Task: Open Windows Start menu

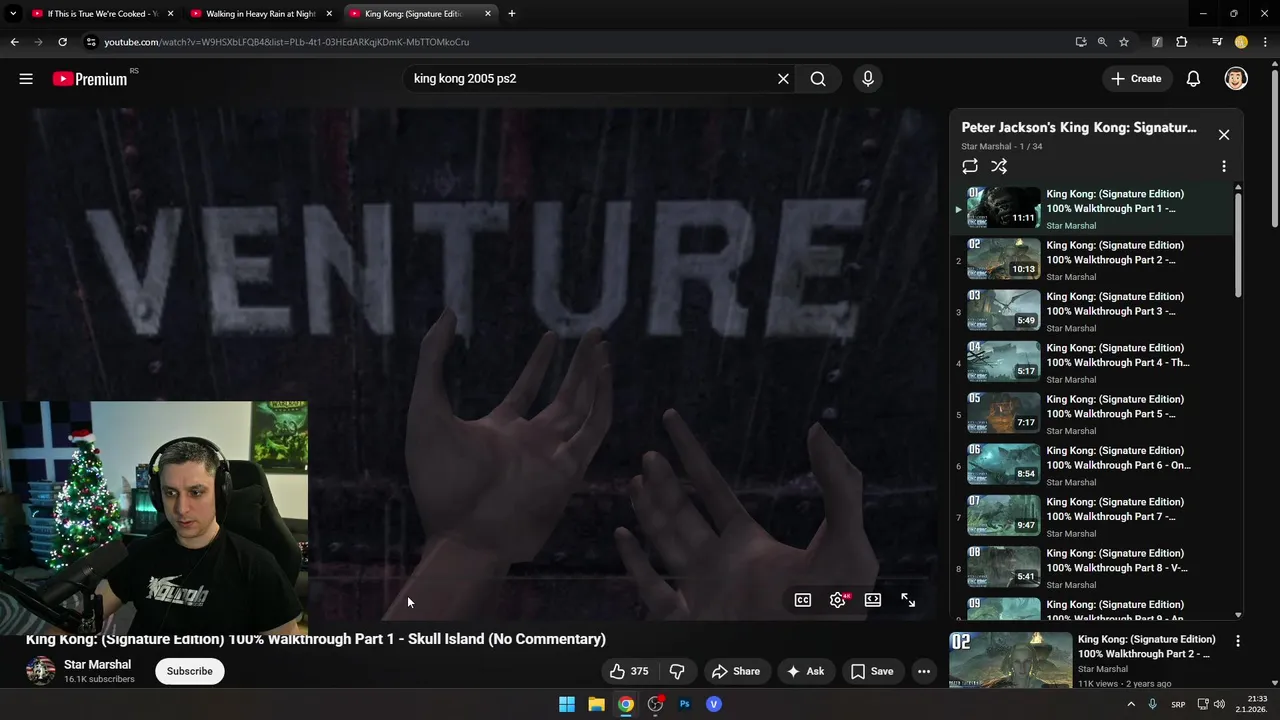Action: click(x=567, y=704)
